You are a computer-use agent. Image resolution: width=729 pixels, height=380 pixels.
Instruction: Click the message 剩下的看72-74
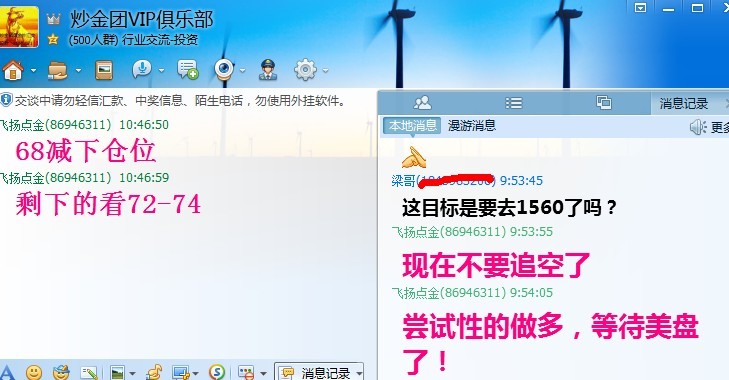click(x=108, y=204)
